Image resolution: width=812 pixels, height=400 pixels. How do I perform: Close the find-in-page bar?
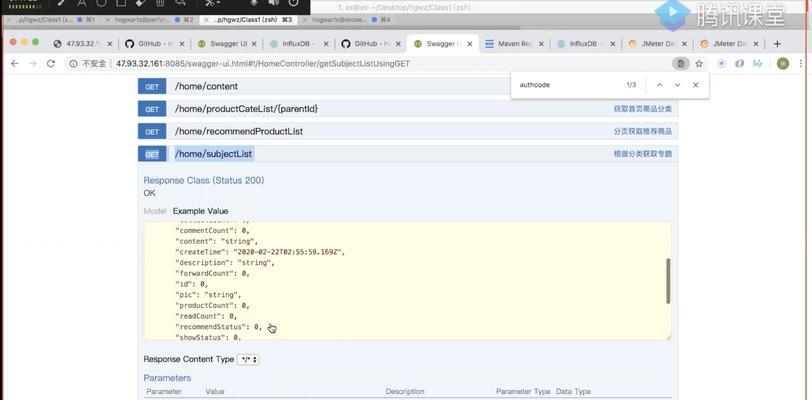tap(695, 85)
